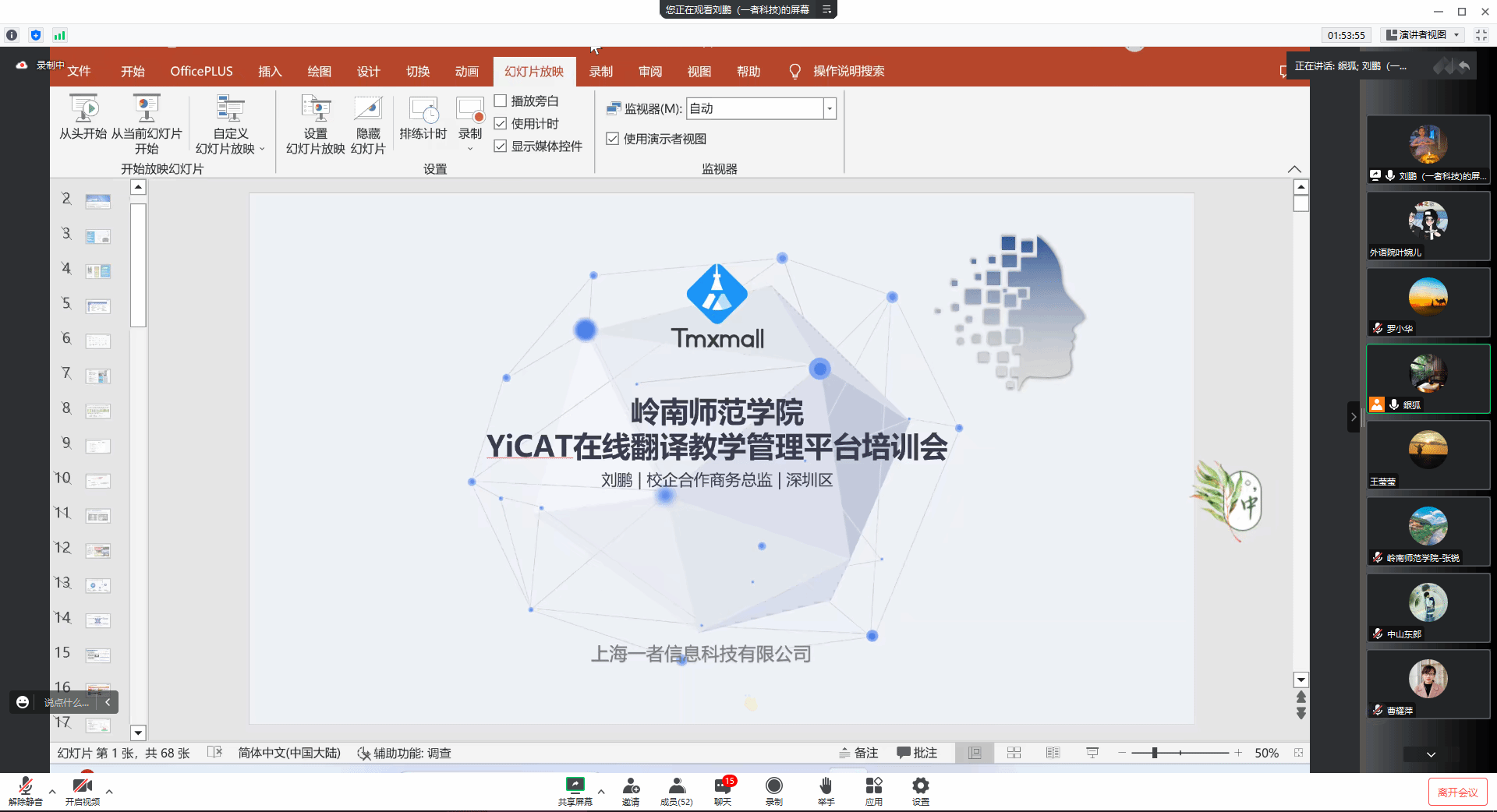Screen dimensions: 1497x812
Task: Click 解除静音 microphone icon
Action: click(x=25, y=786)
